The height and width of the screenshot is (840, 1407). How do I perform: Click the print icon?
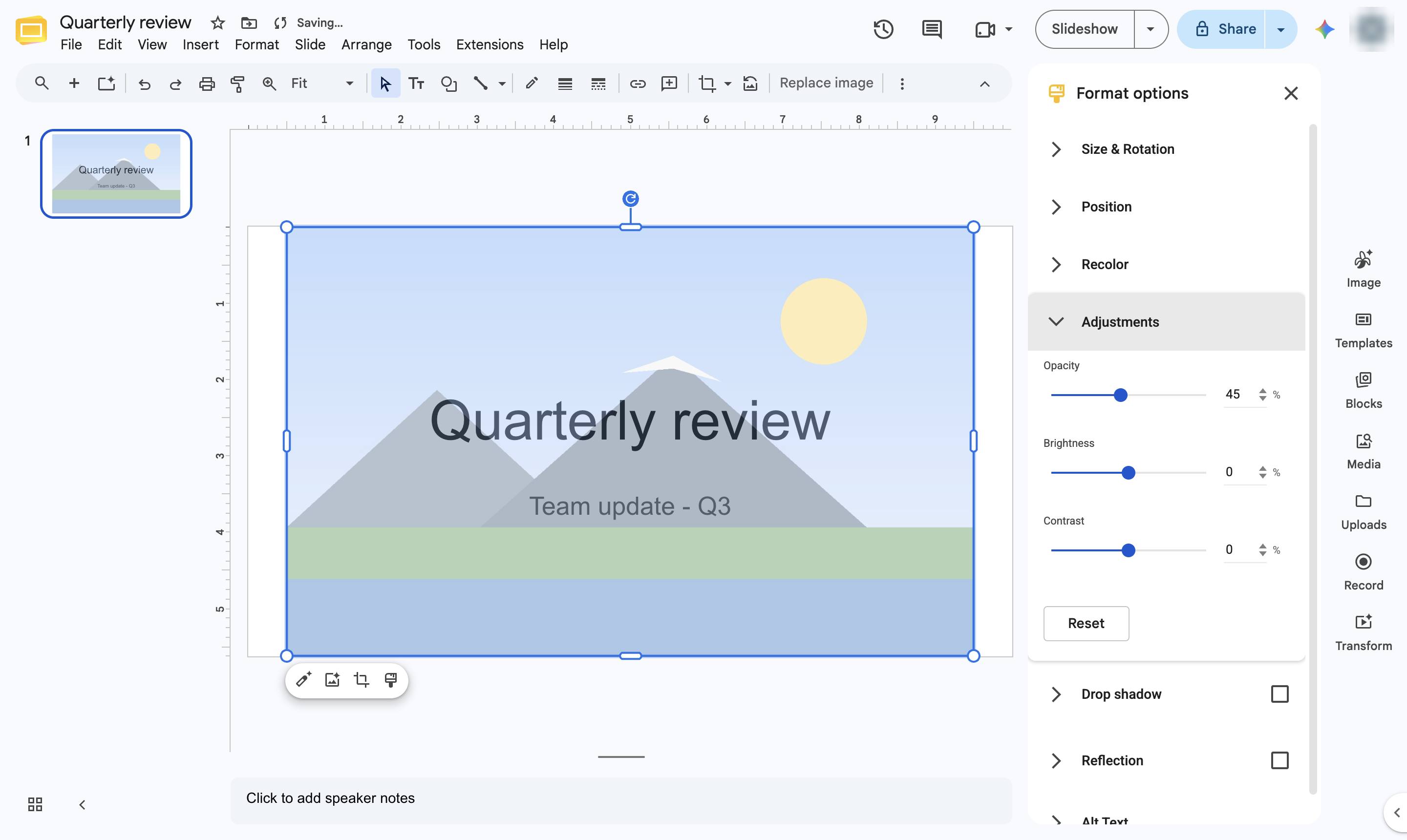pos(207,84)
